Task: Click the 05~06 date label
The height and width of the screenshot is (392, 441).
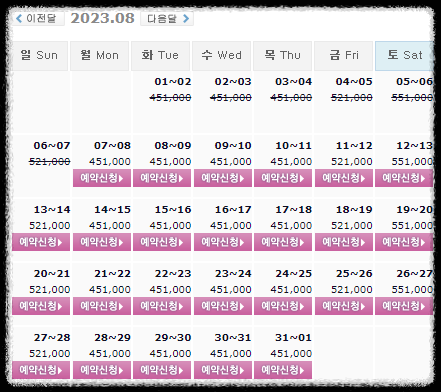Action: (x=414, y=81)
